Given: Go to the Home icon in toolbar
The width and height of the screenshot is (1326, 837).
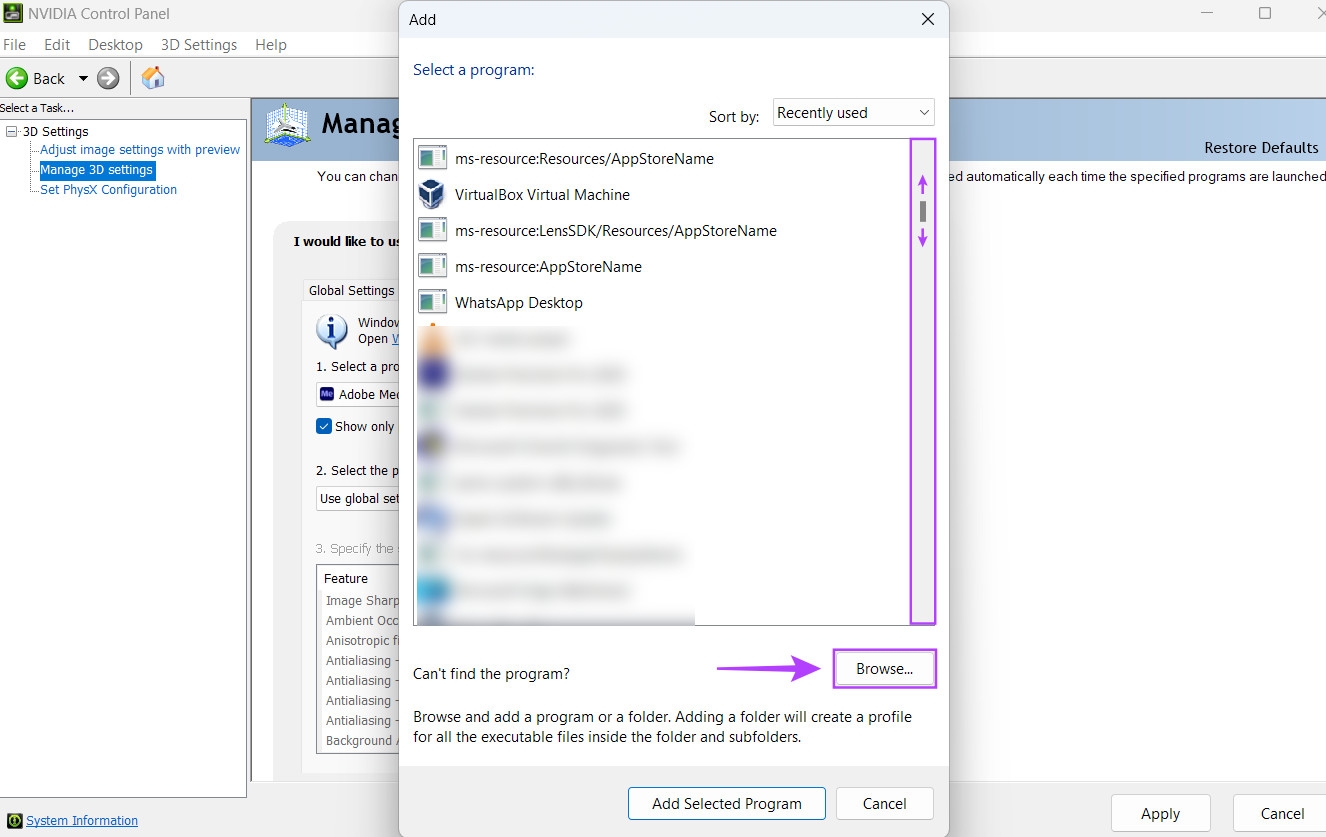Looking at the screenshot, I should 153,78.
